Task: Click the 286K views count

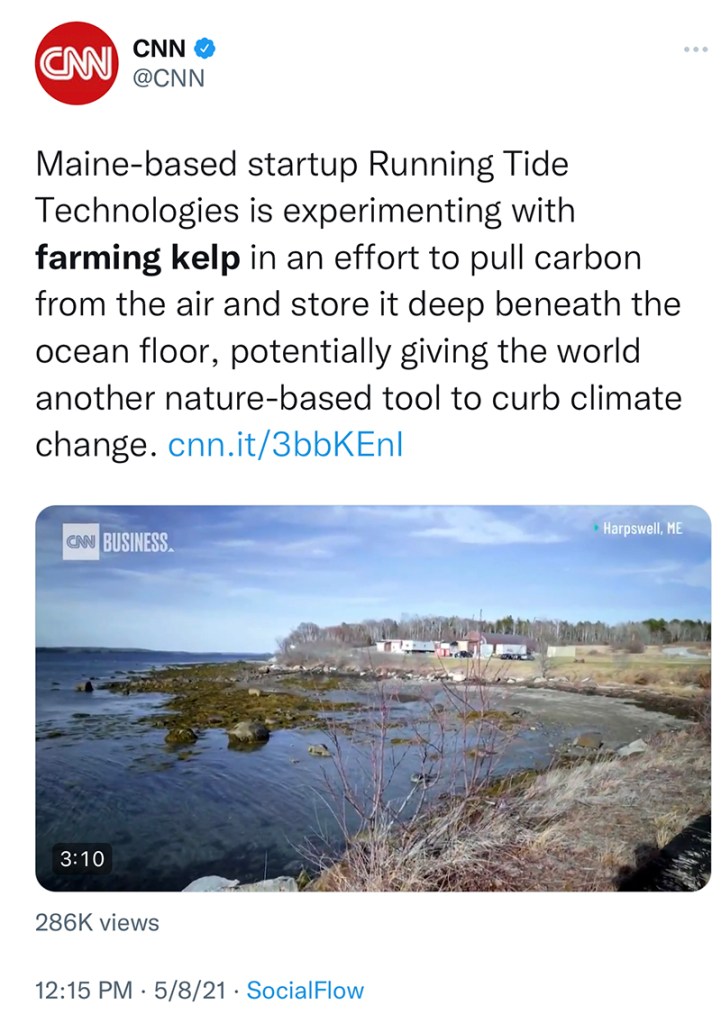Action: 97,922
